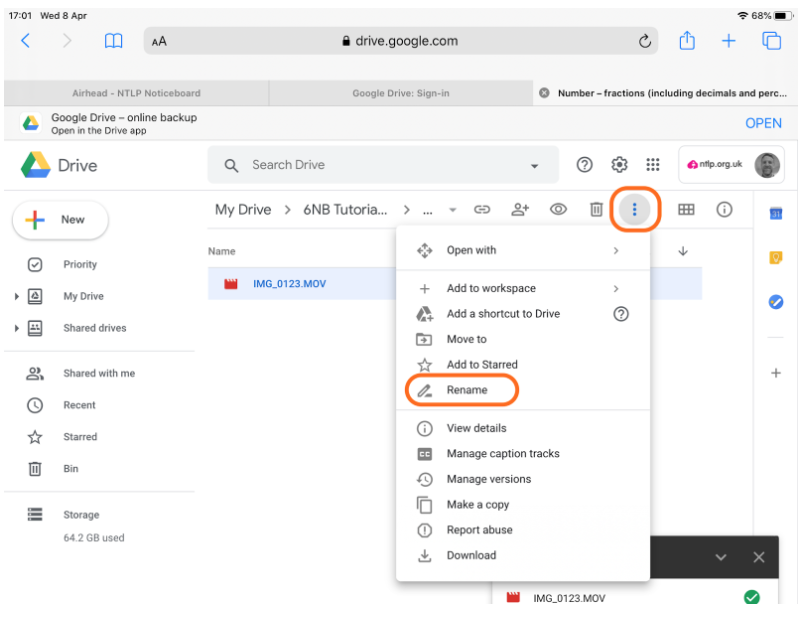Open Shared with me
The image size is (798, 632).
pyautogui.click(x=99, y=374)
